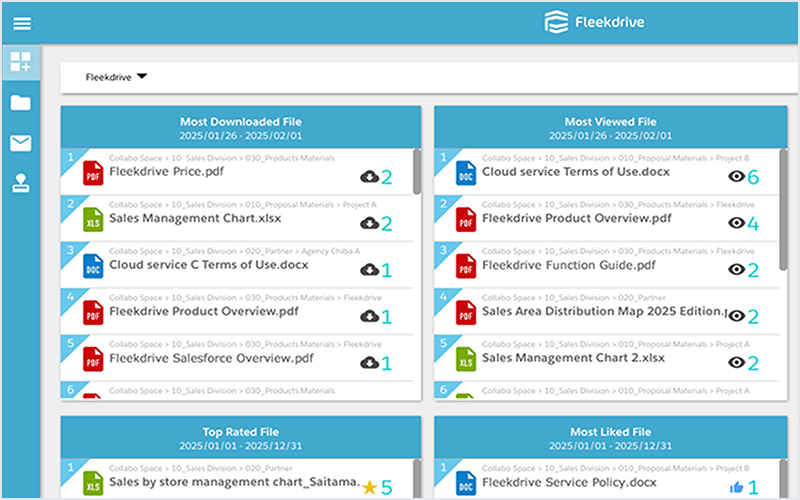Open the hamburger menu
Screen dimensions: 800x500
click(22, 23)
